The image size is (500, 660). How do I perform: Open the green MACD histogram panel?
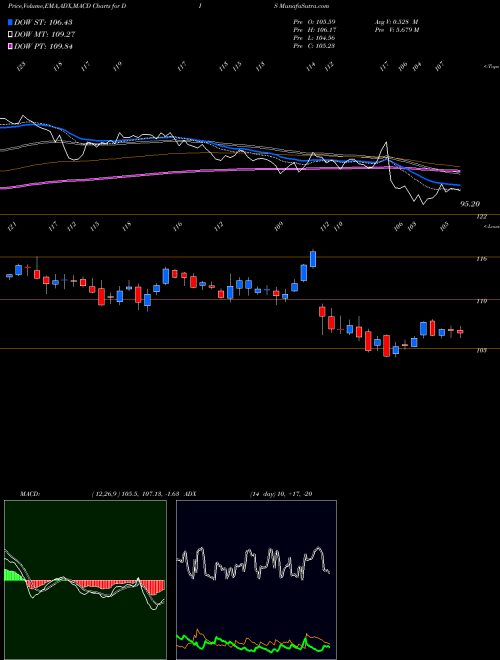(x=85, y=580)
